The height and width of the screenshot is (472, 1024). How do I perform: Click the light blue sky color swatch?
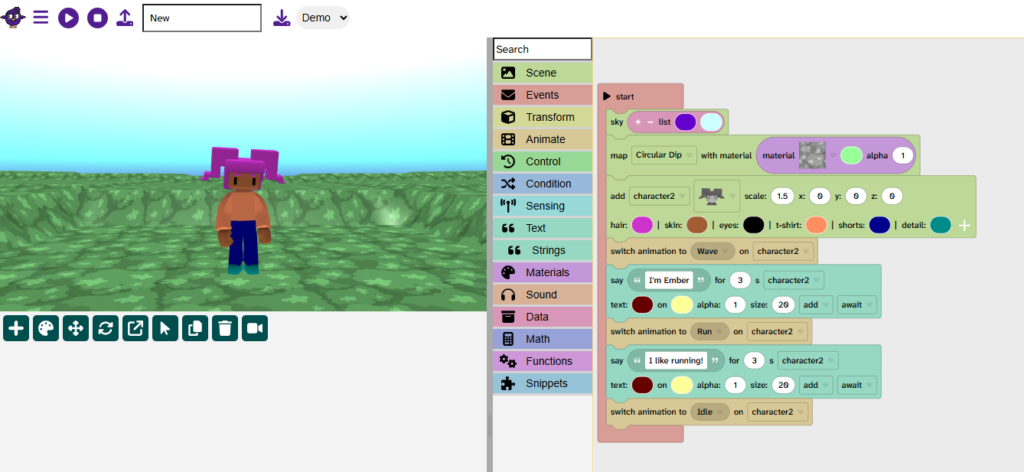point(711,122)
